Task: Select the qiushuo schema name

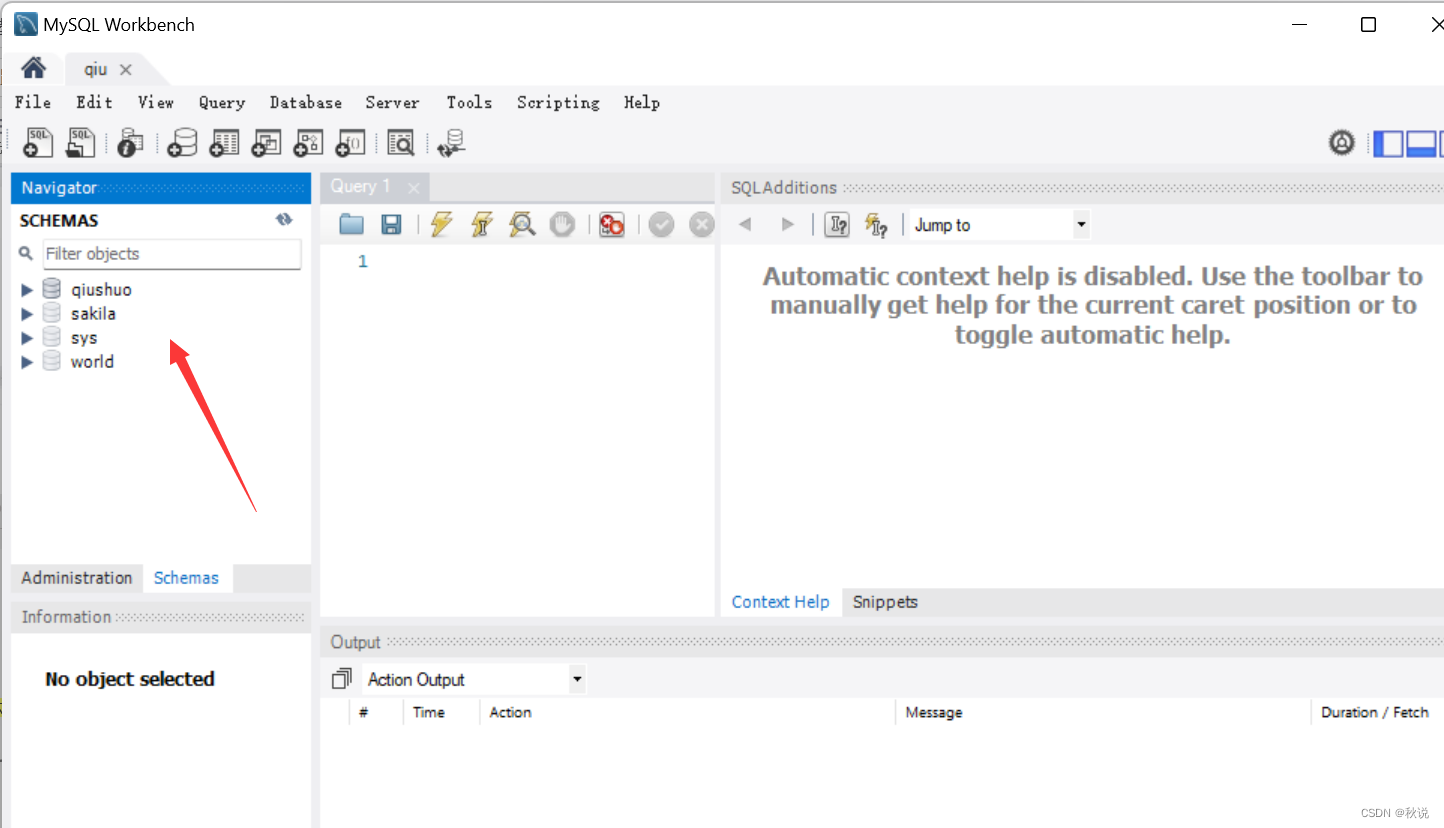Action: tap(101, 290)
